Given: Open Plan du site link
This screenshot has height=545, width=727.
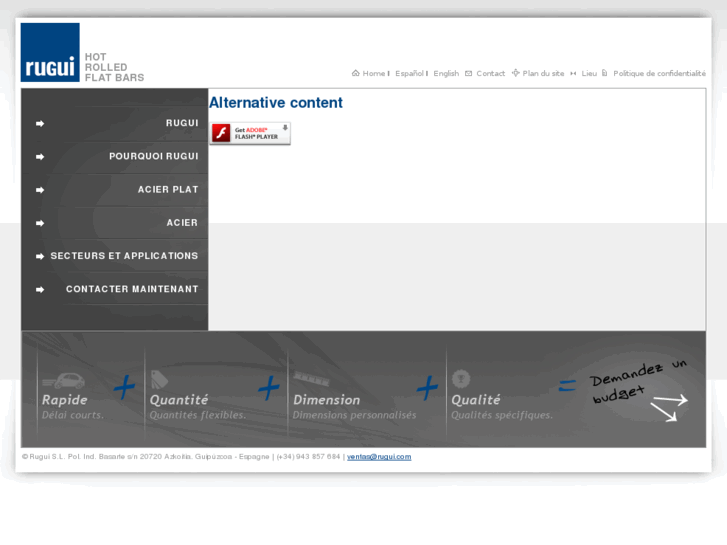Looking at the screenshot, I should click(543, 73).
